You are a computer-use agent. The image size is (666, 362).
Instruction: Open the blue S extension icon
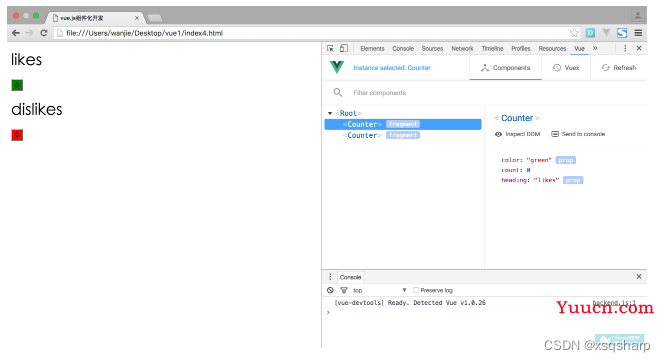point(622,33)
